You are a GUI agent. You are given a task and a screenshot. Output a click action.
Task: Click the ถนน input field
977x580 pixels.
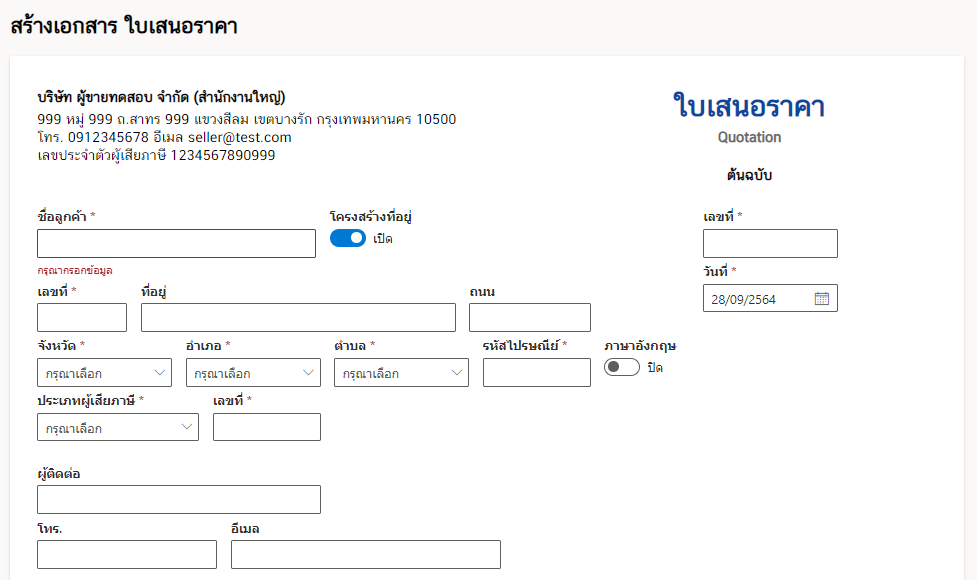pos(530,318)
